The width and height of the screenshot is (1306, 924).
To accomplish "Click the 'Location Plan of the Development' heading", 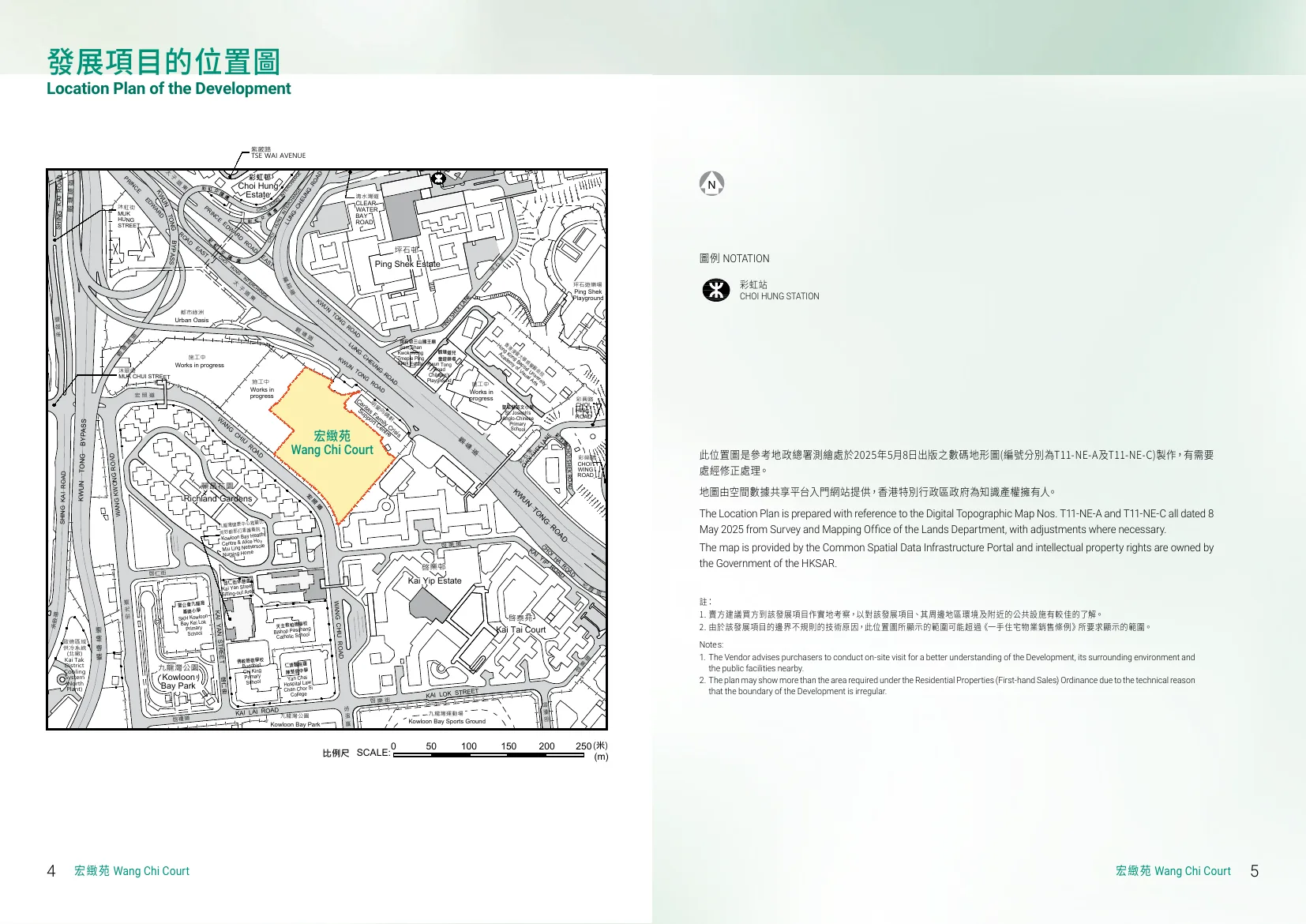I will 168,88.
